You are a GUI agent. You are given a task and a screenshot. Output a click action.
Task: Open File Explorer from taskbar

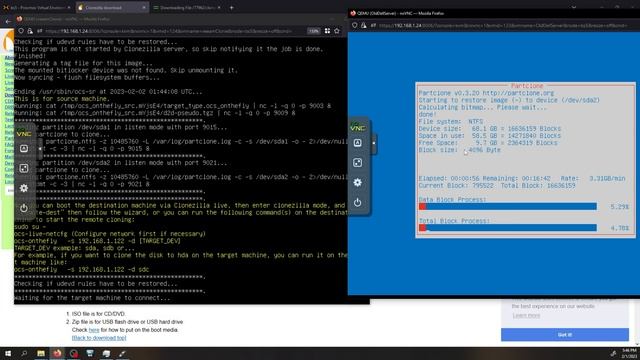click(41, 353)
